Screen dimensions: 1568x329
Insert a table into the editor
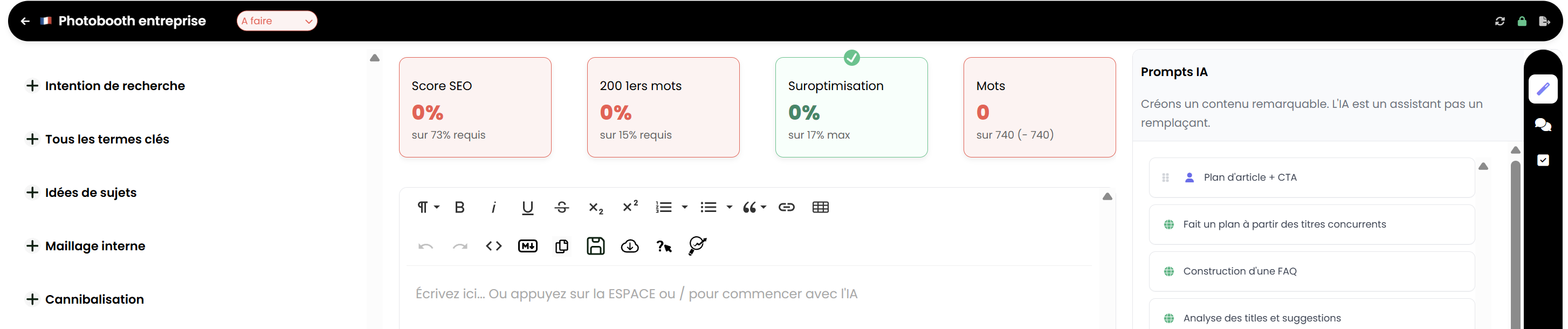pyautogui.click(x=821, y=207)
